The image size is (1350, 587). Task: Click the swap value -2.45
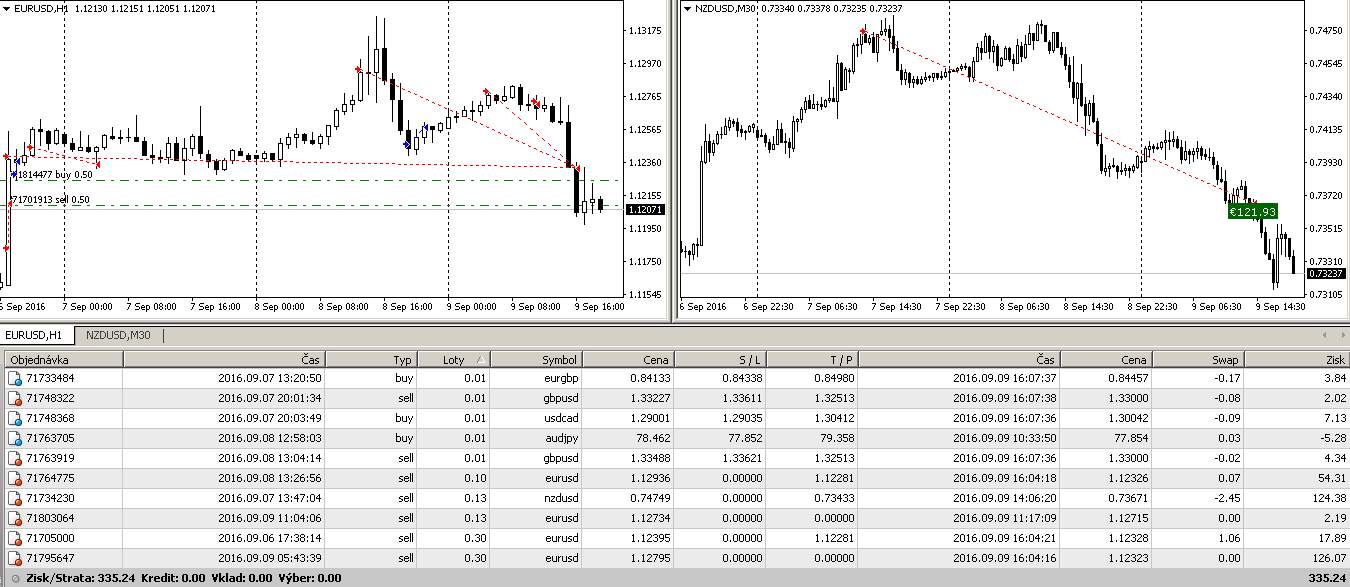pyautogui.click(x=1225, y=499)
